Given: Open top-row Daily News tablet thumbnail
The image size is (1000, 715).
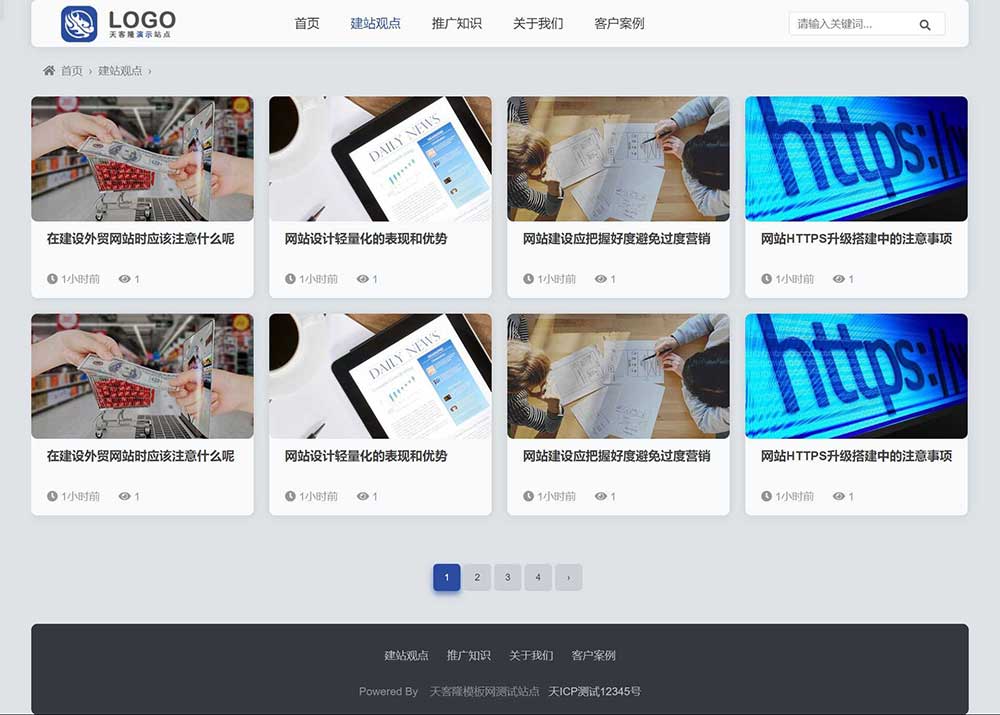Looking at the screenshot, I should 380,159.
